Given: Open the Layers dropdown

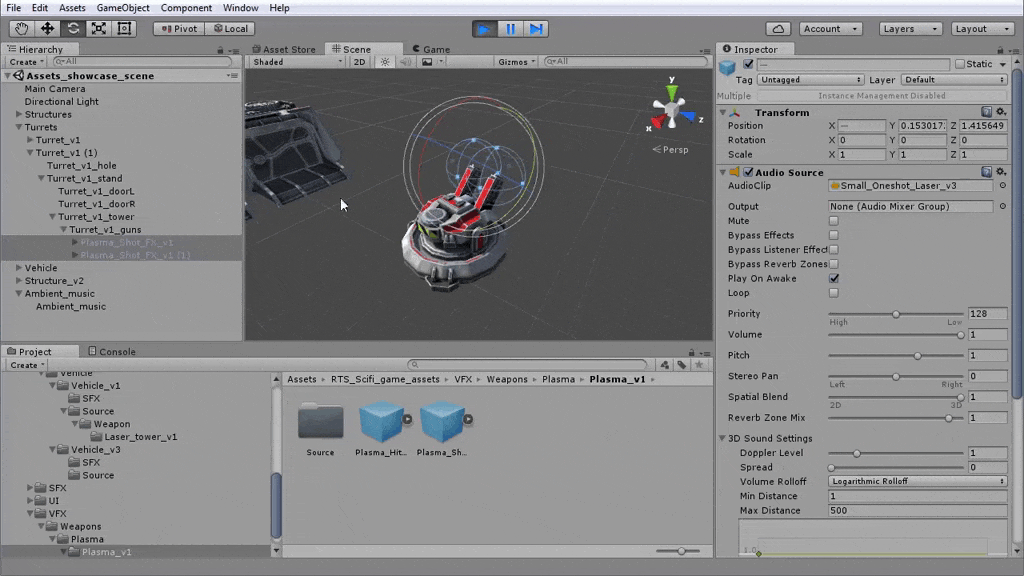Looking at the screenshot, I should (x=909, y=29).
